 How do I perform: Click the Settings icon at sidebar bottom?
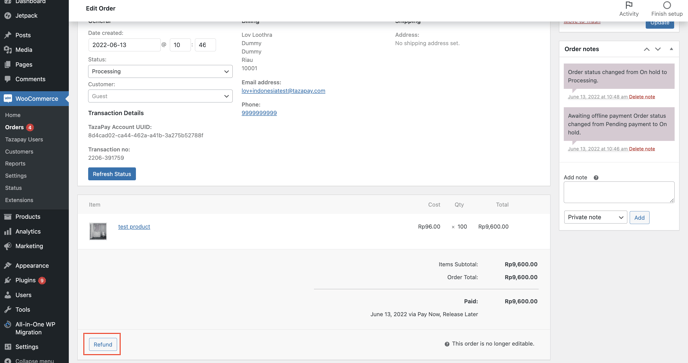tap(7, 347)
